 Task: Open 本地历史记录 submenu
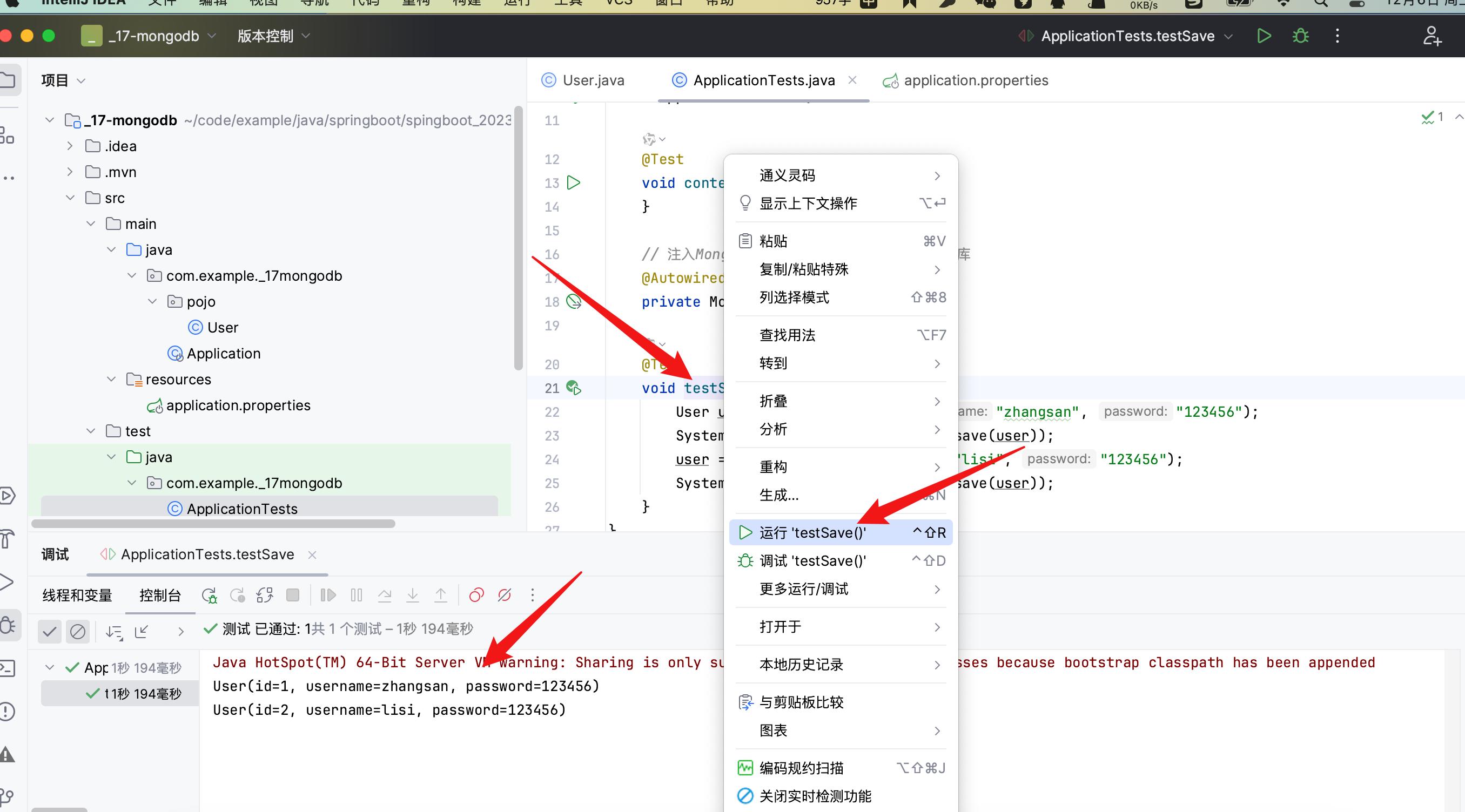pyautogui.click(x=841, y=664)
